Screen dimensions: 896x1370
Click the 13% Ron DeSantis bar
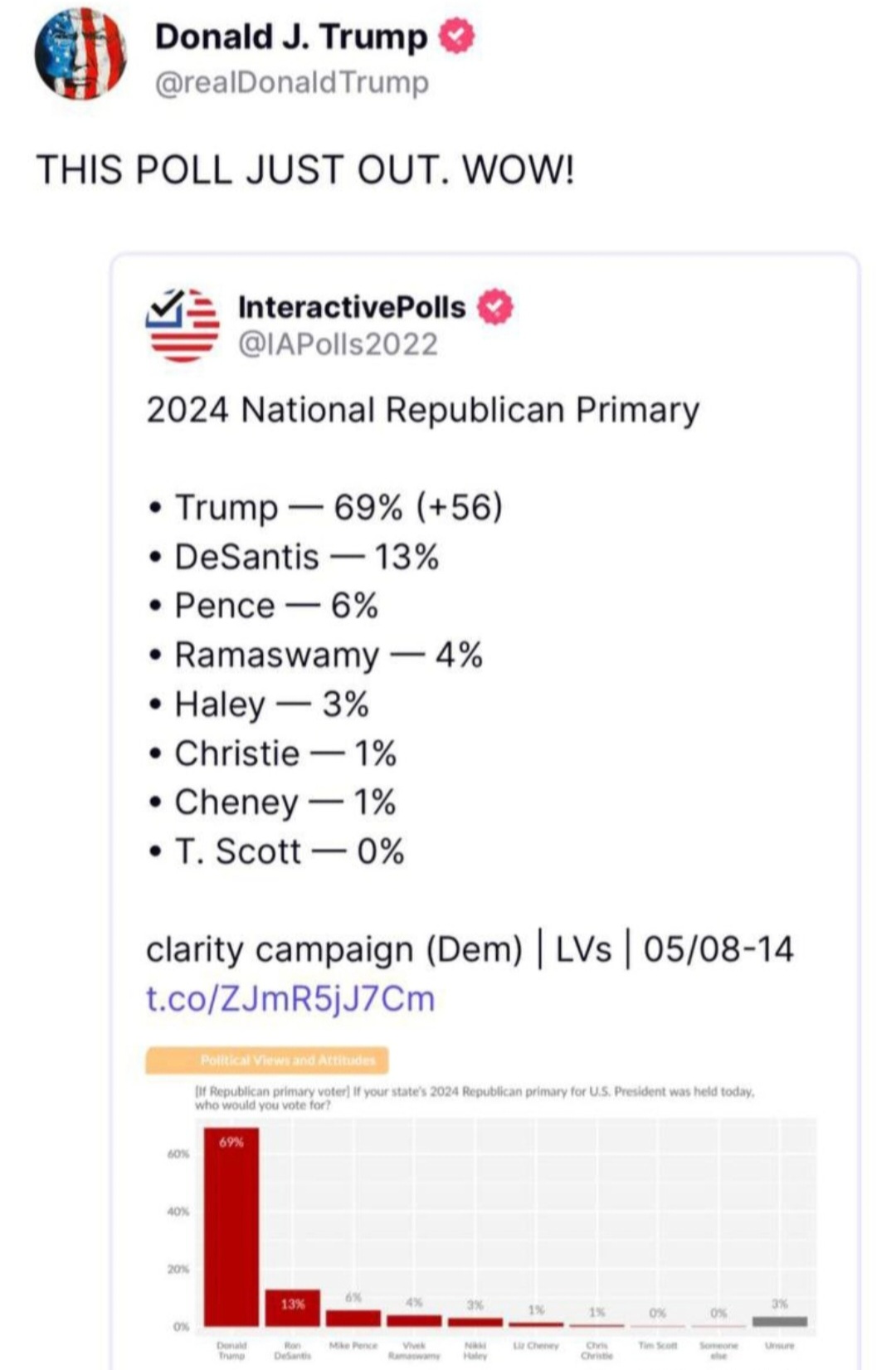pyautogui.click(x=292, y=1308)
